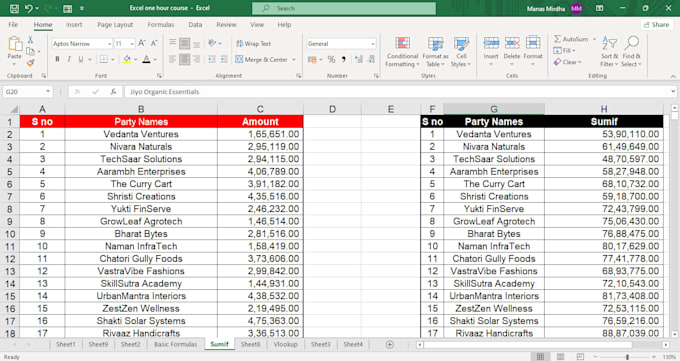Open Cell Styles gallery
The image size is (680, 361).
pyautogui.click(x=461, y=51)
